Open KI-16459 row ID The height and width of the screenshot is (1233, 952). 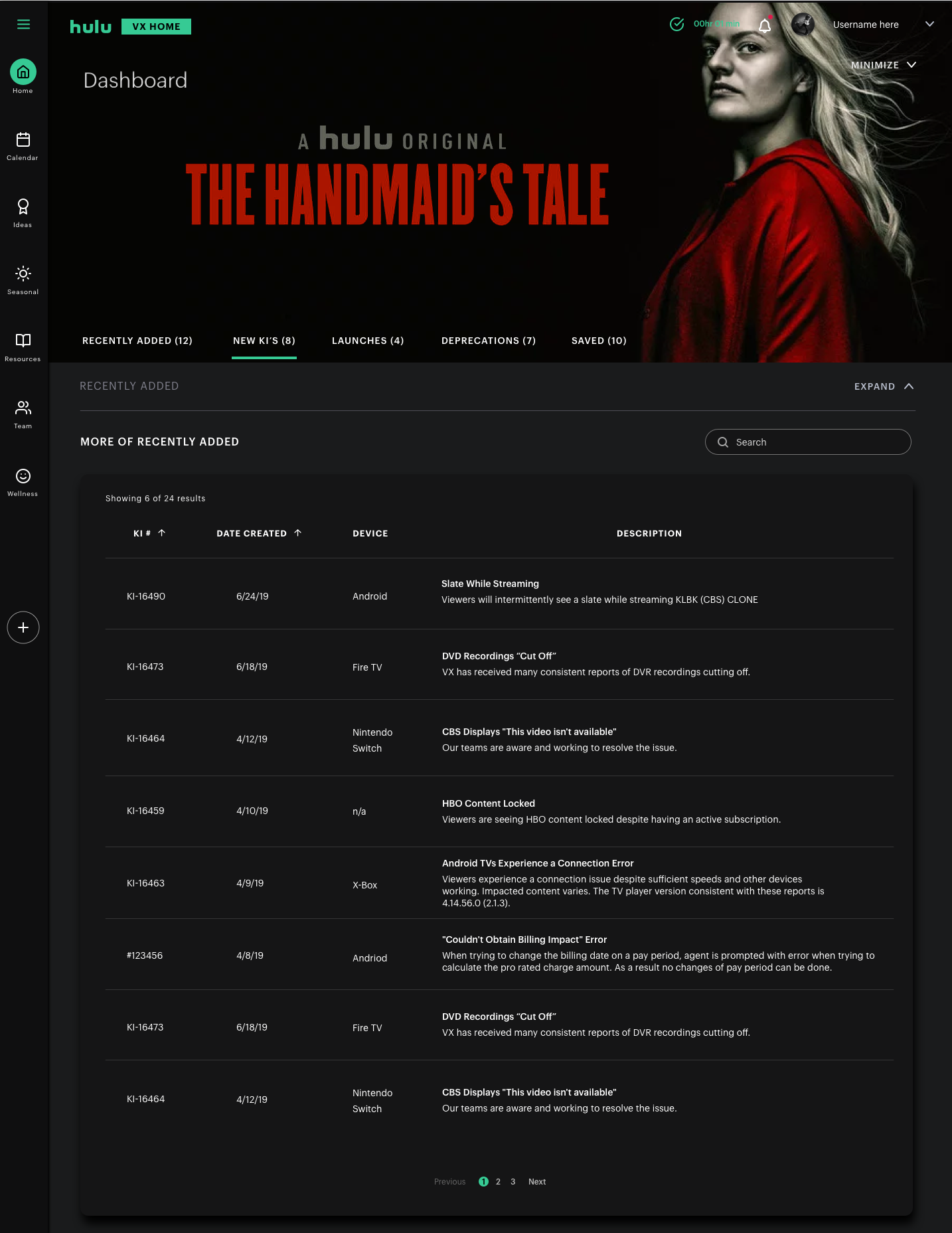(145, 811)
